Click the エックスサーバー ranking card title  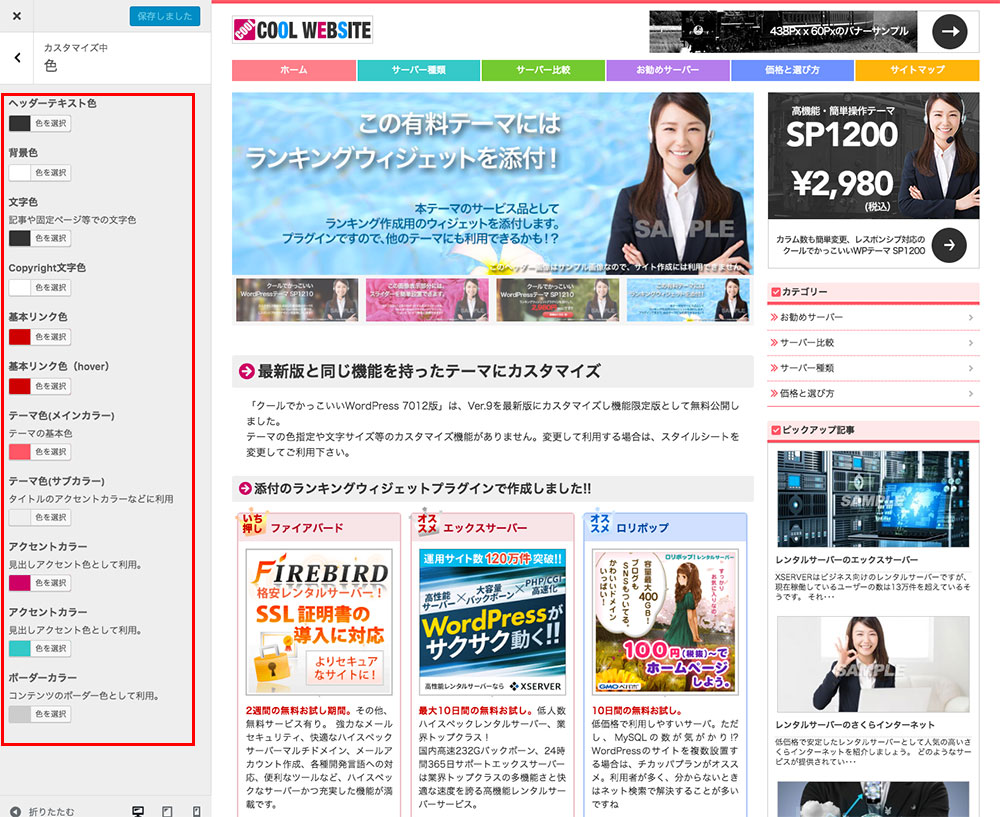(485, 528)
